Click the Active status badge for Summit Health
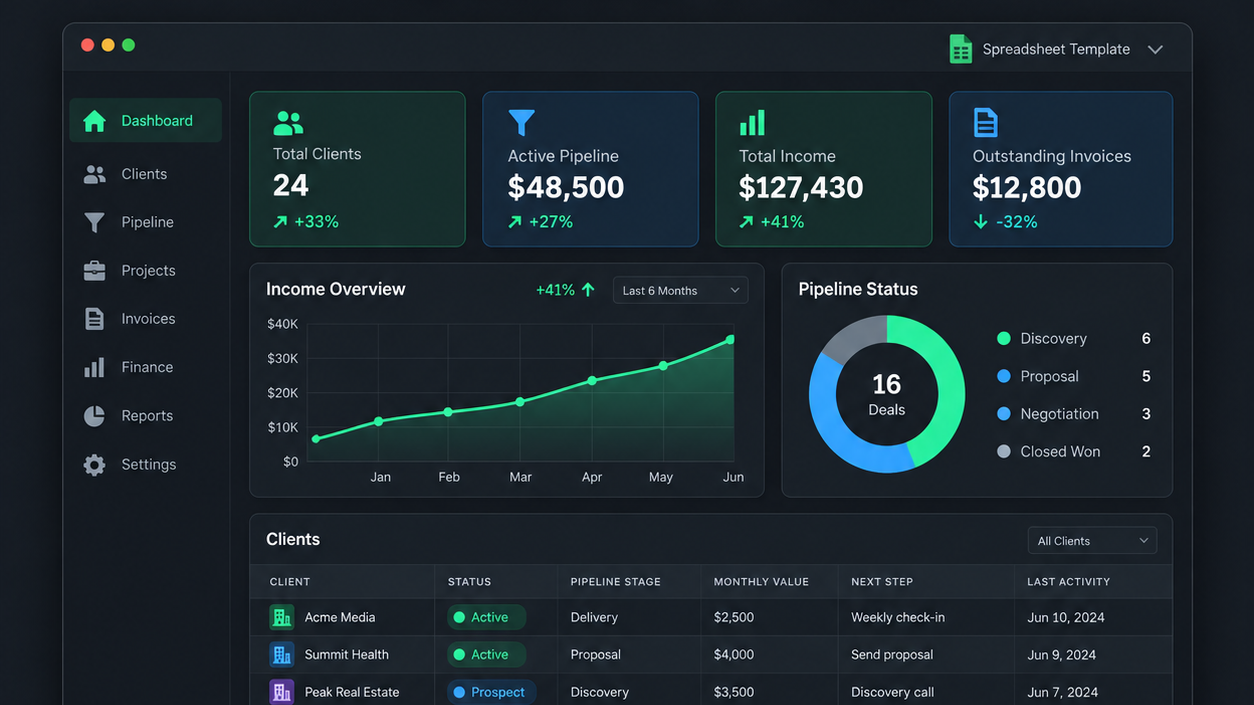Viewport: 1254px width, 705px height. click(486, 655)
